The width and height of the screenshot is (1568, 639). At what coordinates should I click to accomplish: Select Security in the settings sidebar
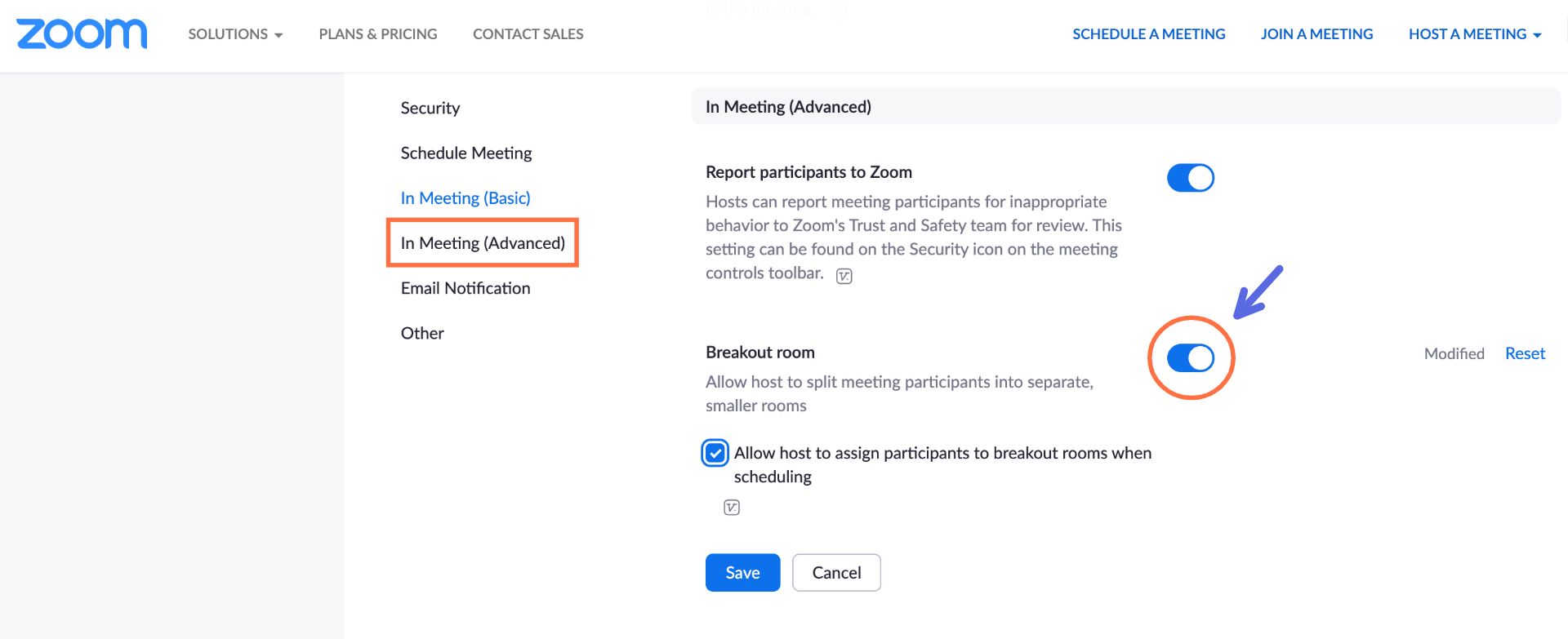click(430, 109)
